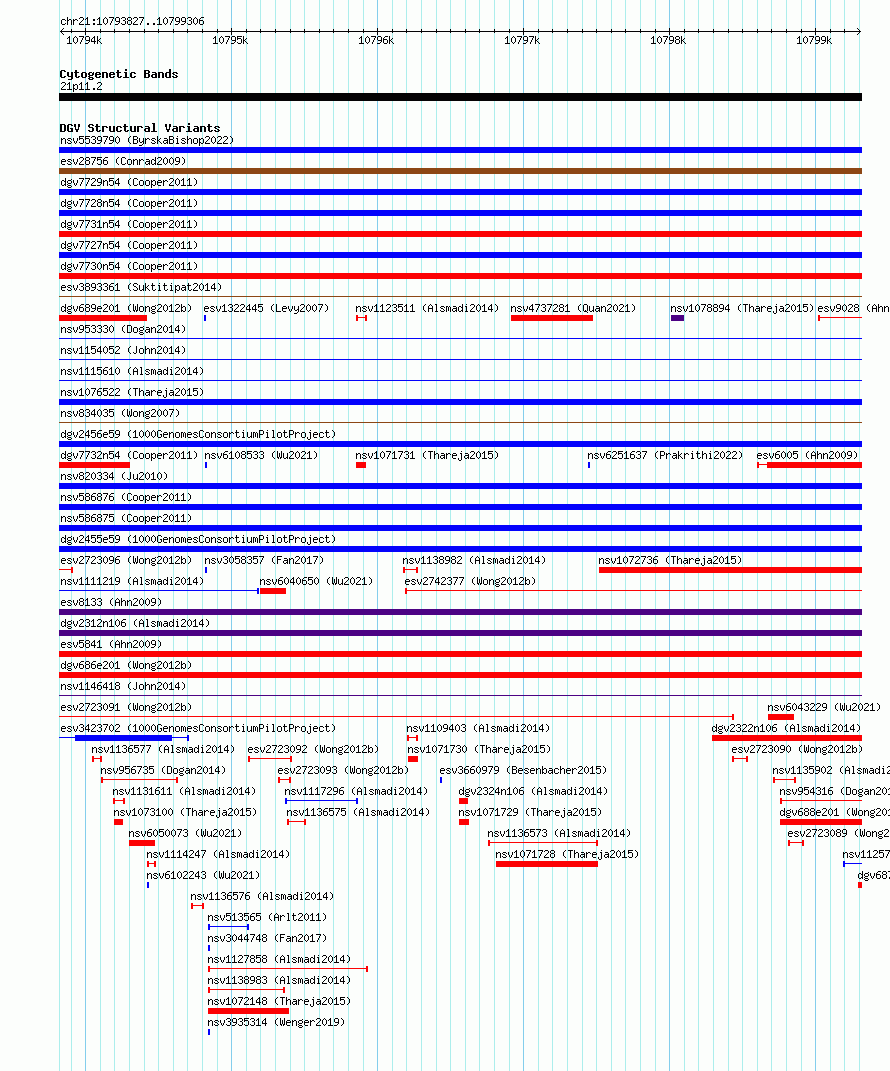Screen dimensions: 890x1071
Task: Open nsv3058357 (Fan2017) variant
Action: [x=264, y=560]
